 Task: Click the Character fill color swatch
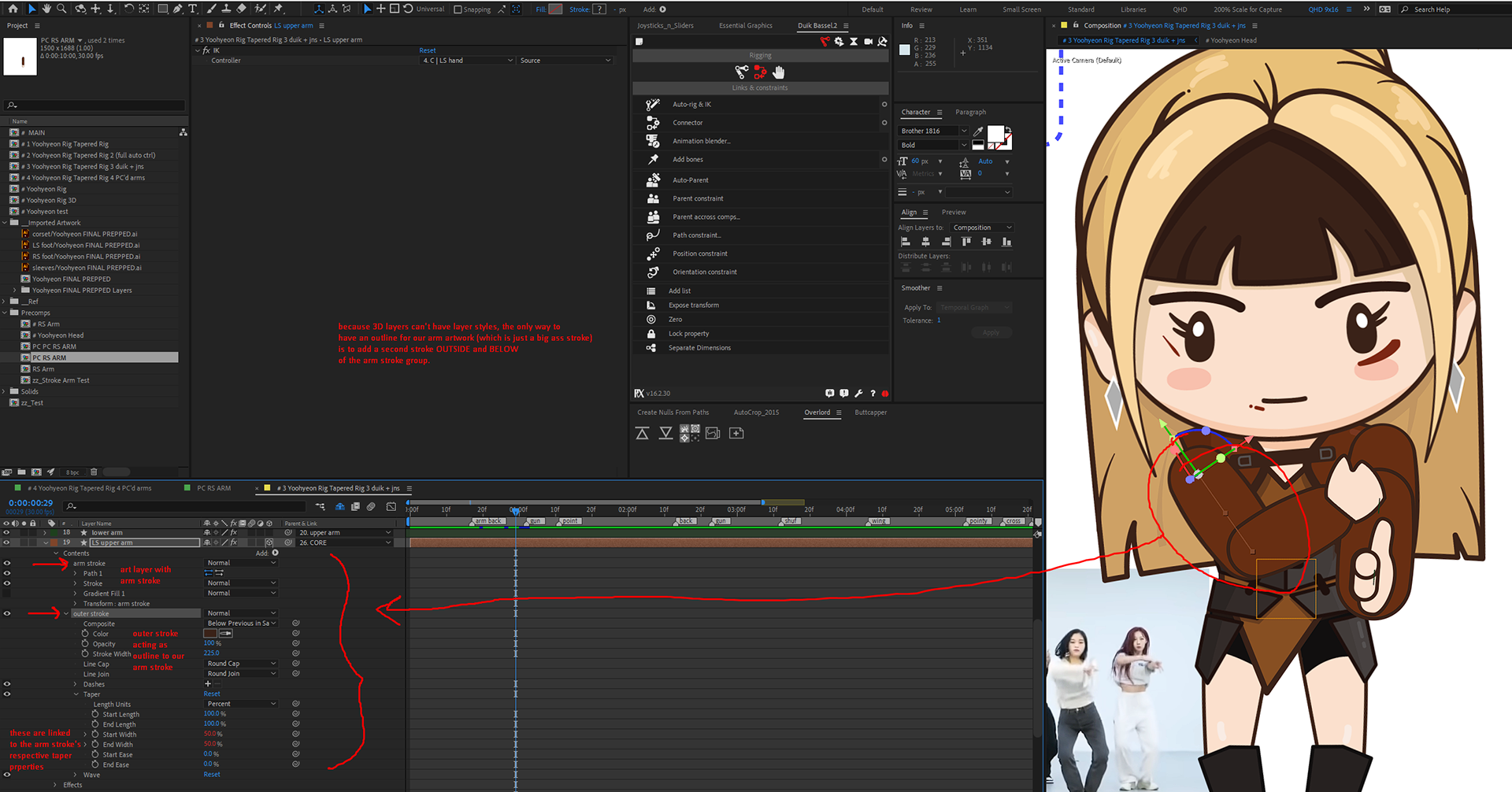996,134
